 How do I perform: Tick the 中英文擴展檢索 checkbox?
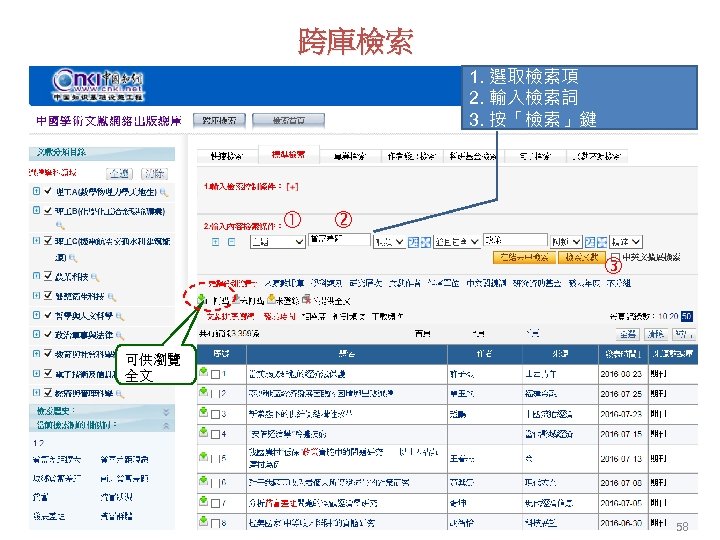pos(616,257)
